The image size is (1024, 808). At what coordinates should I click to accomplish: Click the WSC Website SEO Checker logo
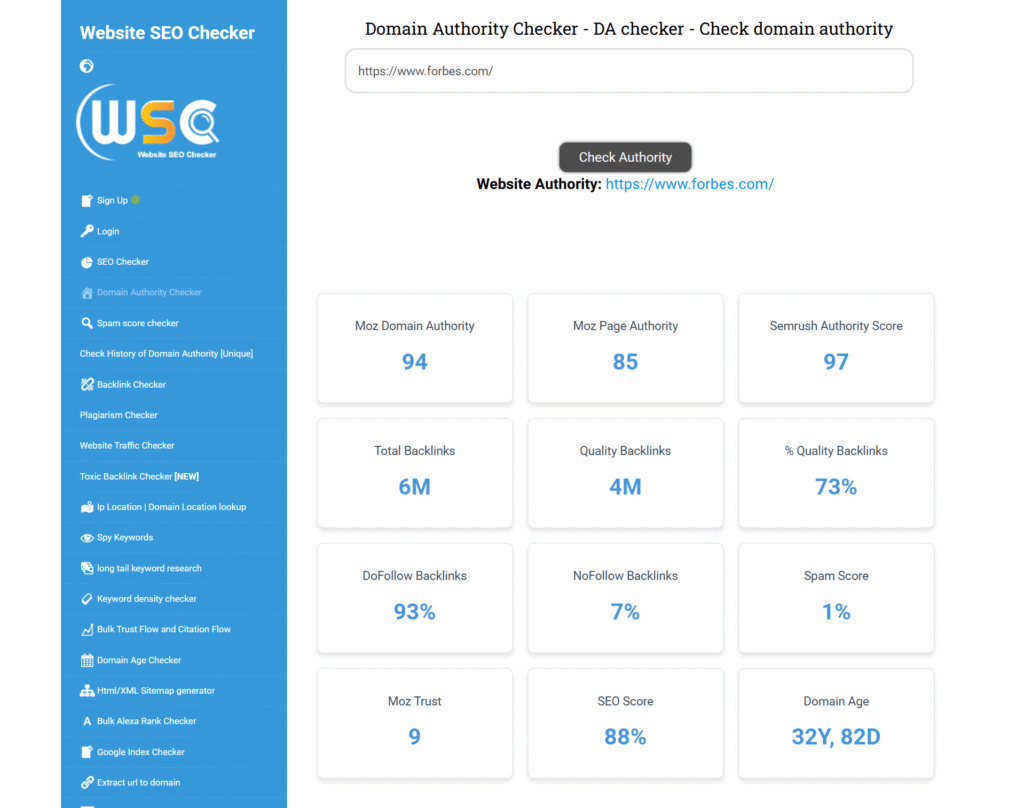(x=148, y=123)
